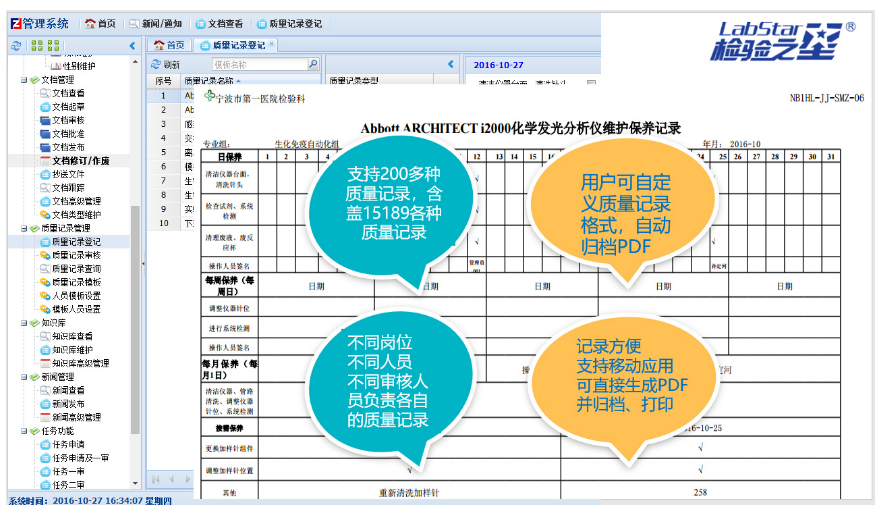Collapse the 知识库 tree node
879x510 pixels.
point(24,323)
